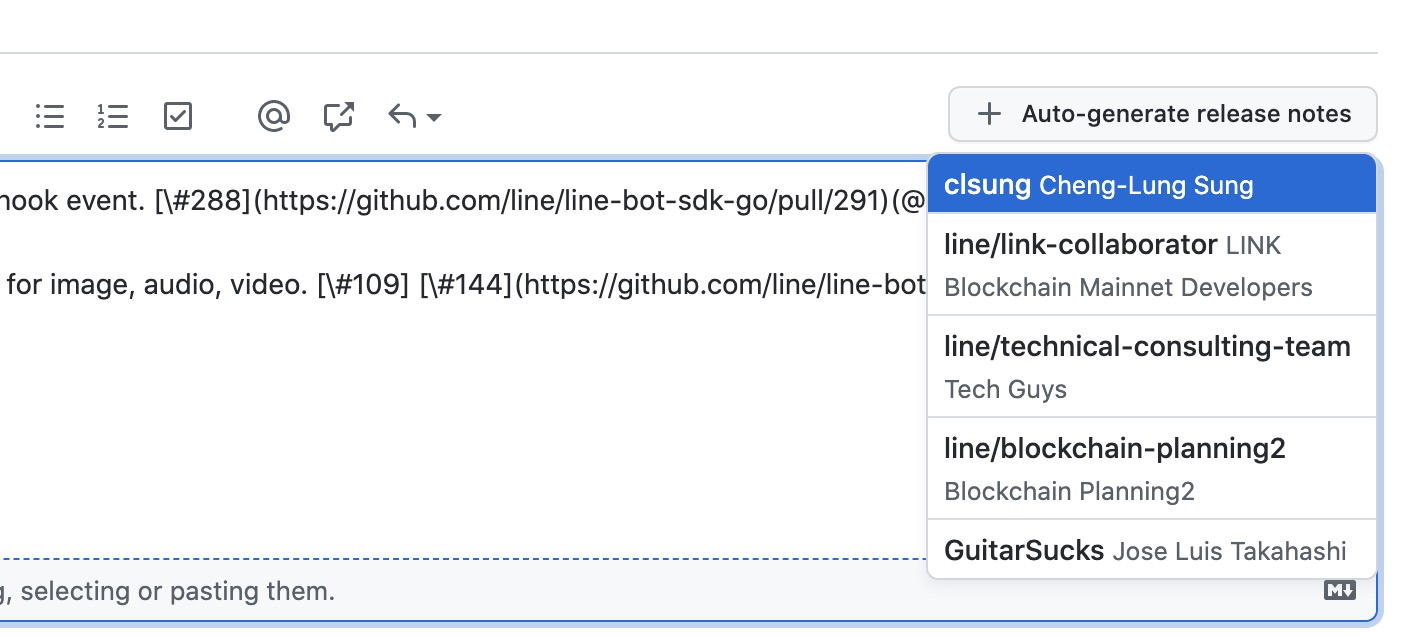Select clsung Cheng-Lung Sung suggestion

click(x=1152, y=184)
